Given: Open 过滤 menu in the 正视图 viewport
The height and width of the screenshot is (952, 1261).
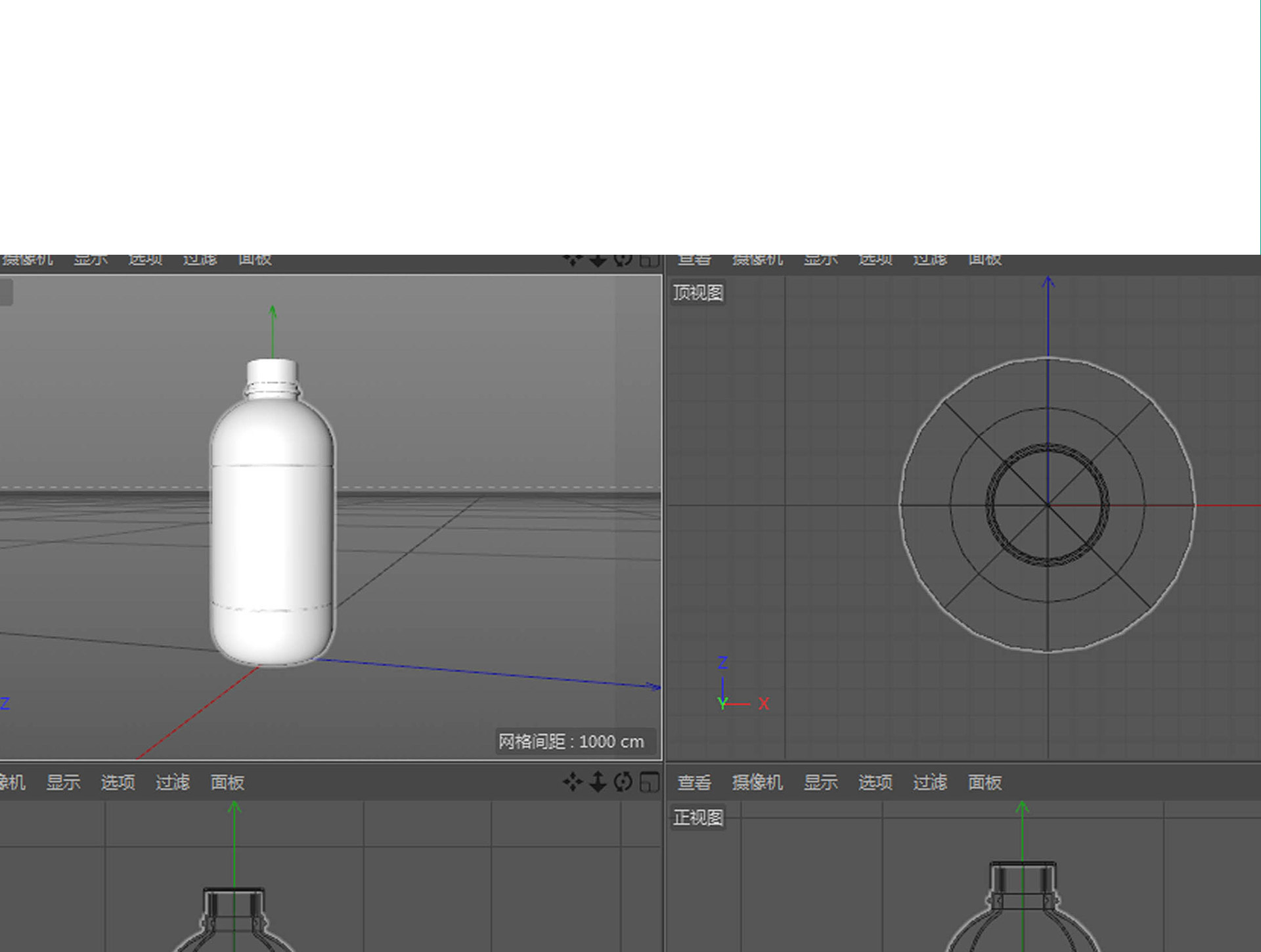Looking at the screenshot, I should tap(929, 783).
